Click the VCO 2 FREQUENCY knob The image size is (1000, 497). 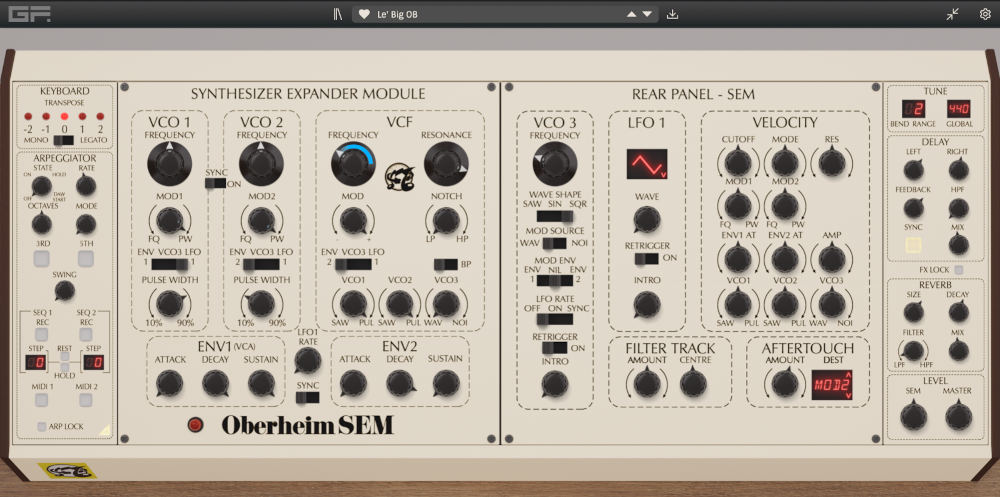click(261, 163)
